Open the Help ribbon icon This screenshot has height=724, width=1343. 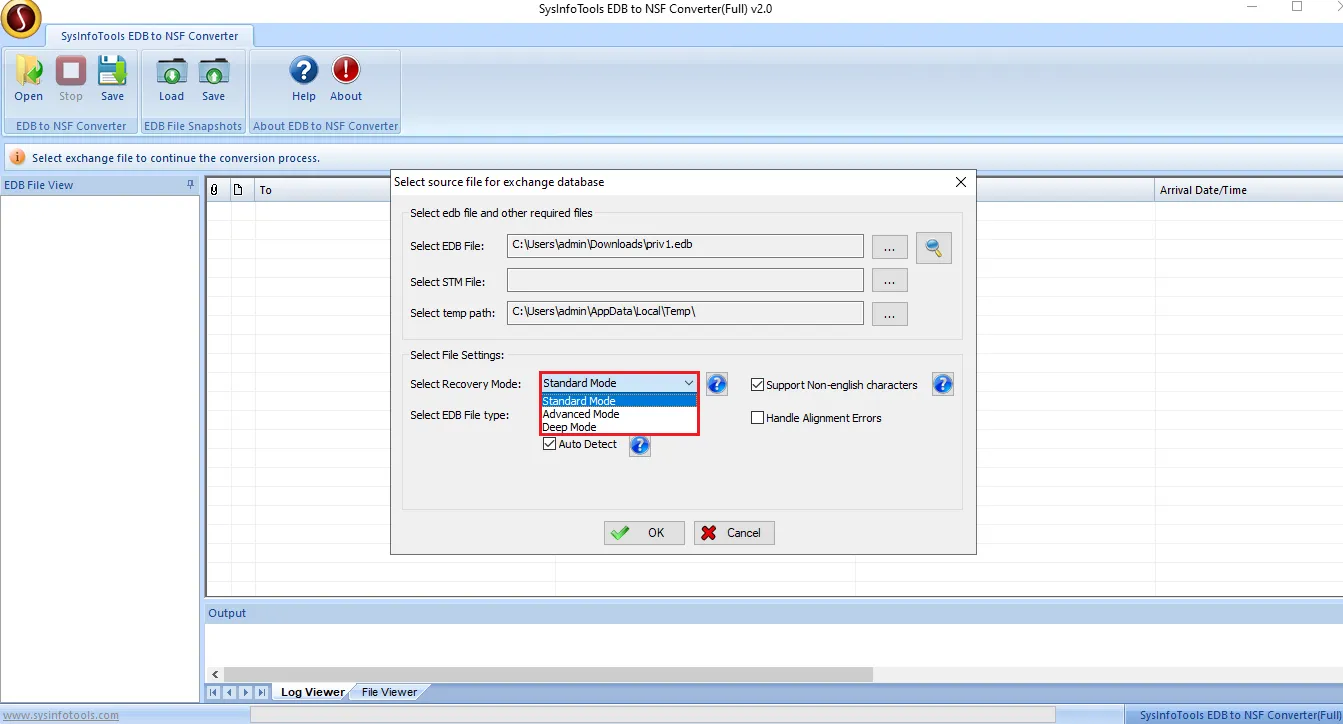pos(304,79)
